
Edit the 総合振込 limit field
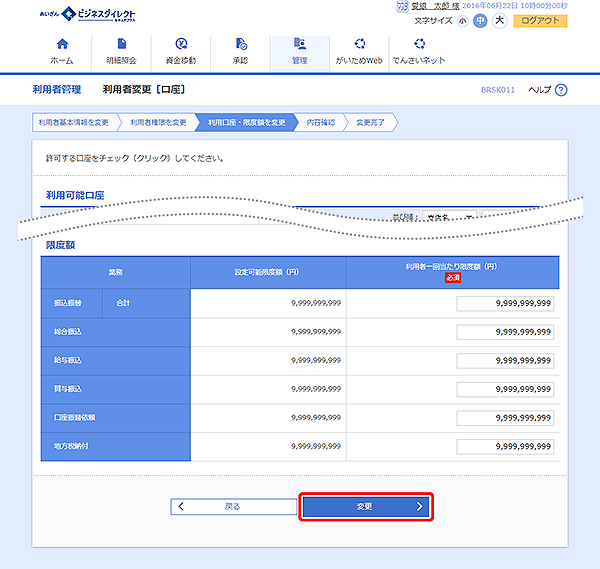coord(505,332)
